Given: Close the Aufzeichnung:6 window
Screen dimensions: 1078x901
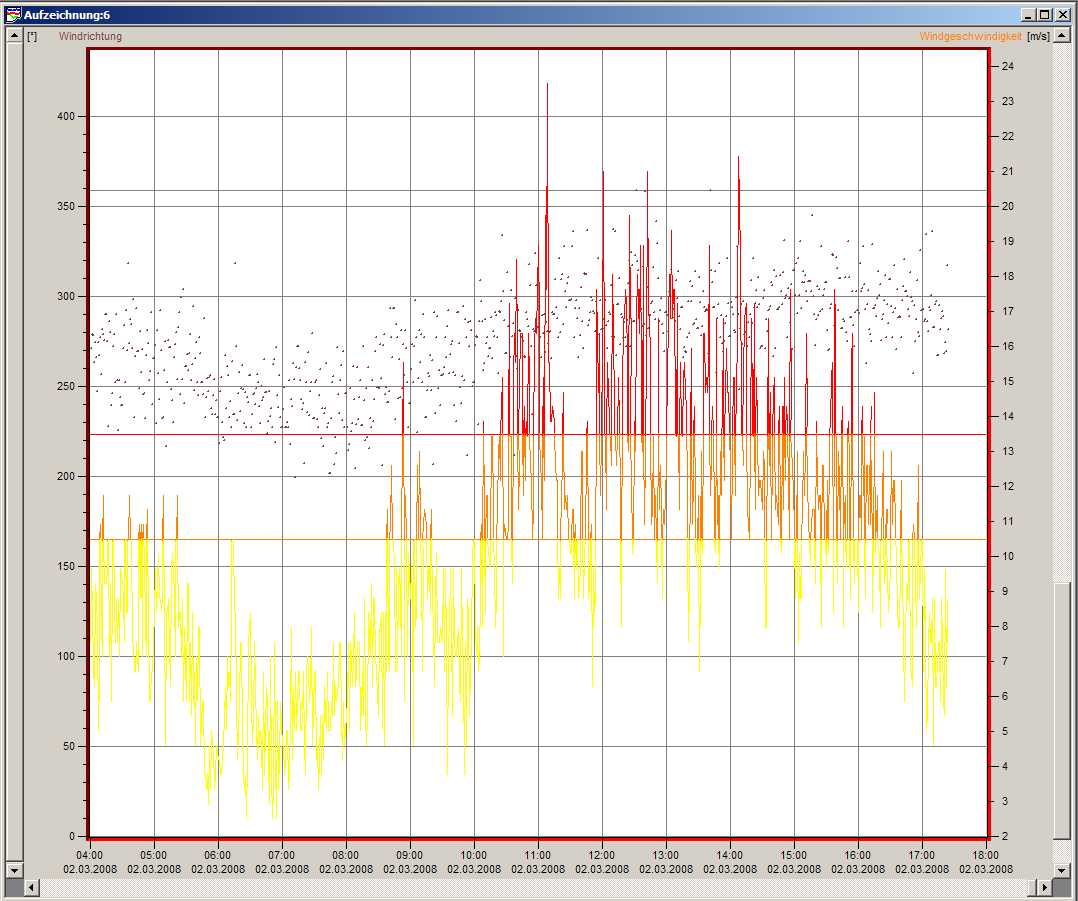Looking at the screenshot, I should click(1062, 15).
